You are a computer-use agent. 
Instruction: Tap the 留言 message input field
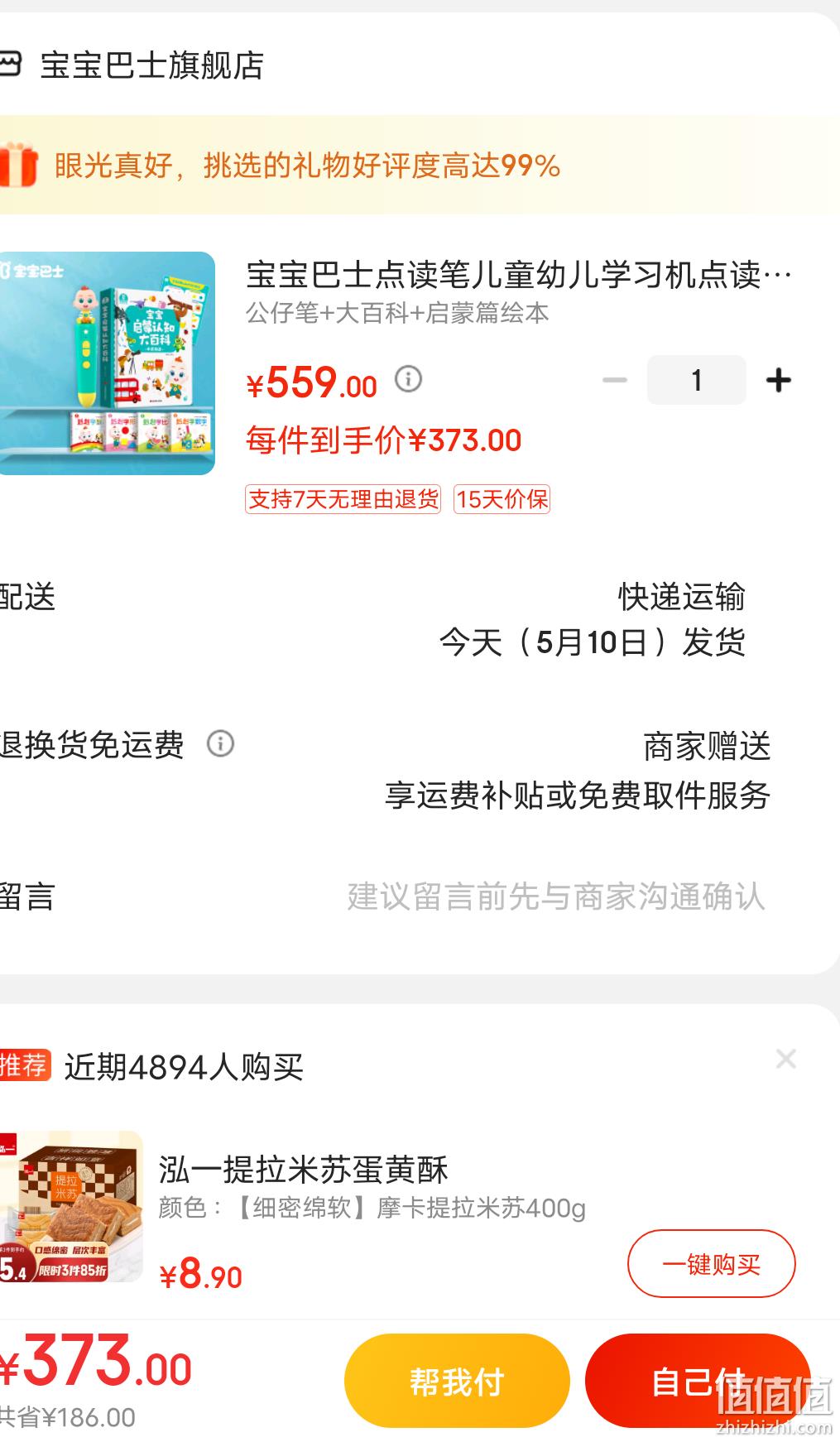(x=555, y=896)
